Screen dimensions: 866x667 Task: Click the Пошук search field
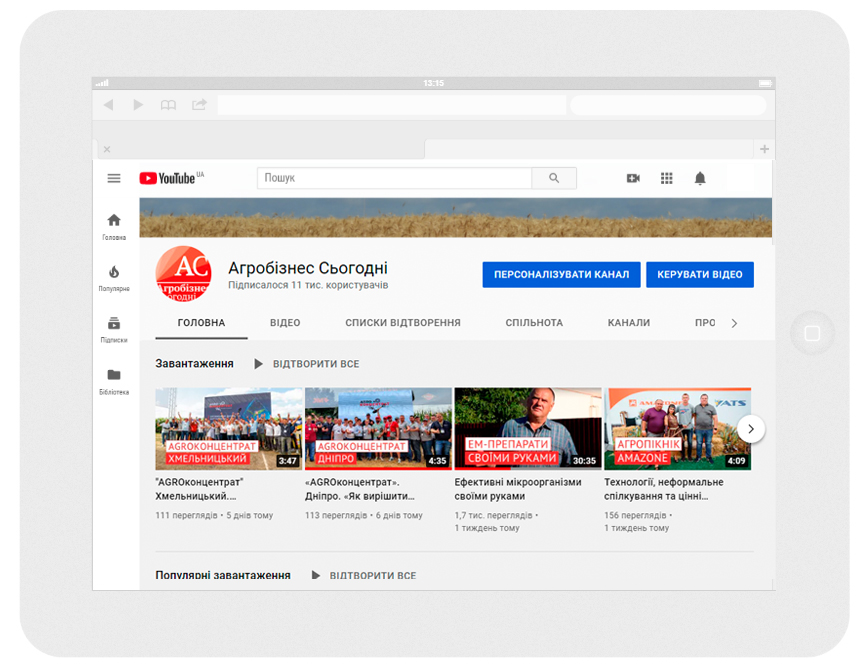394,178
